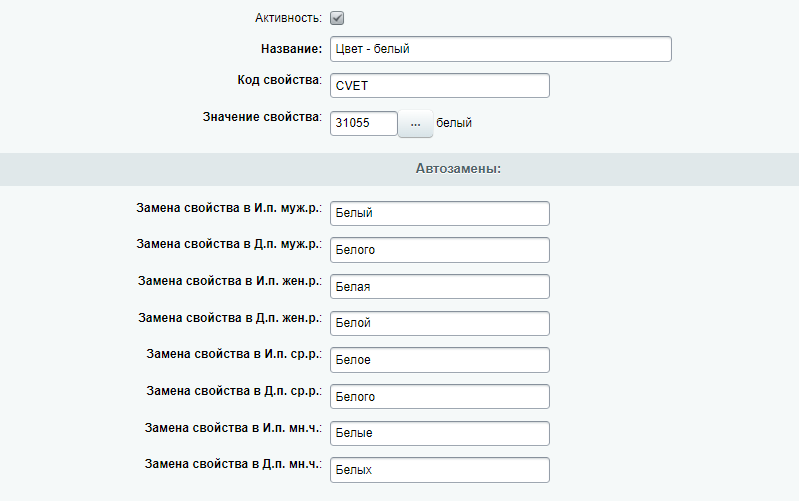Focus the И.п. мн.ч. field with 'Белые'

tap(439, 433)
